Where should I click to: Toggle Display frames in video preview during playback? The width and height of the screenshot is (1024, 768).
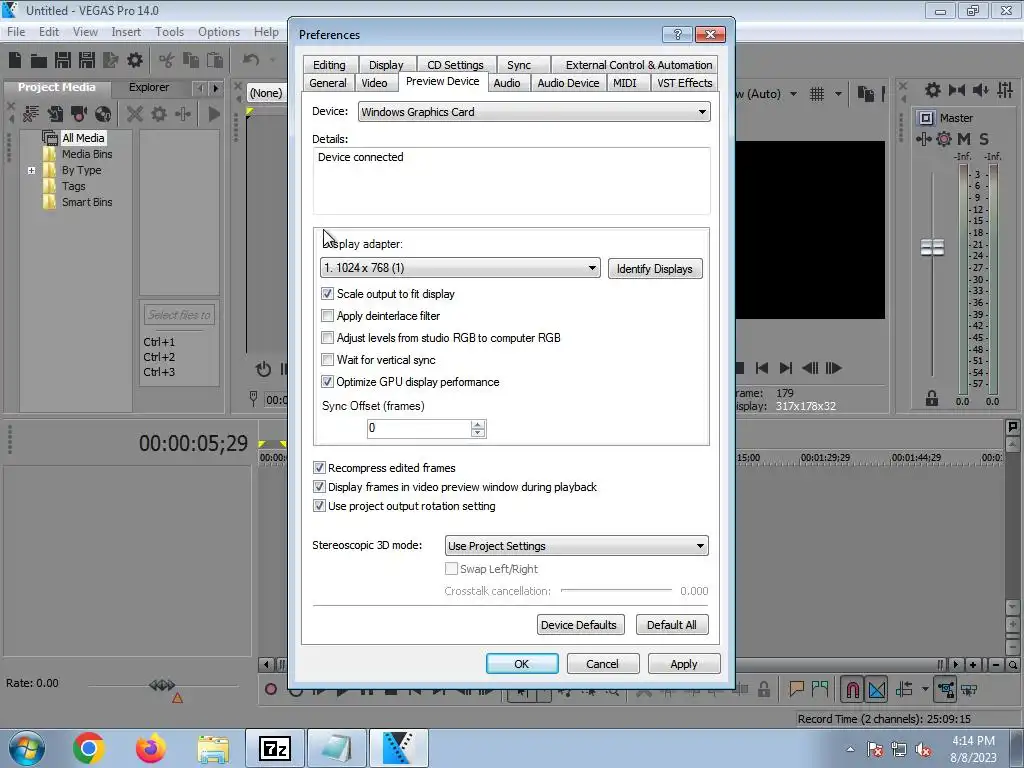coord(319,487)
